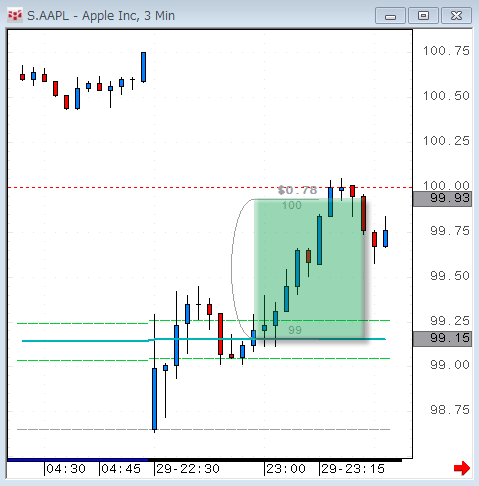Click the red scroll-right arrow
Screen dimensions: 479x486
[462, 468]
